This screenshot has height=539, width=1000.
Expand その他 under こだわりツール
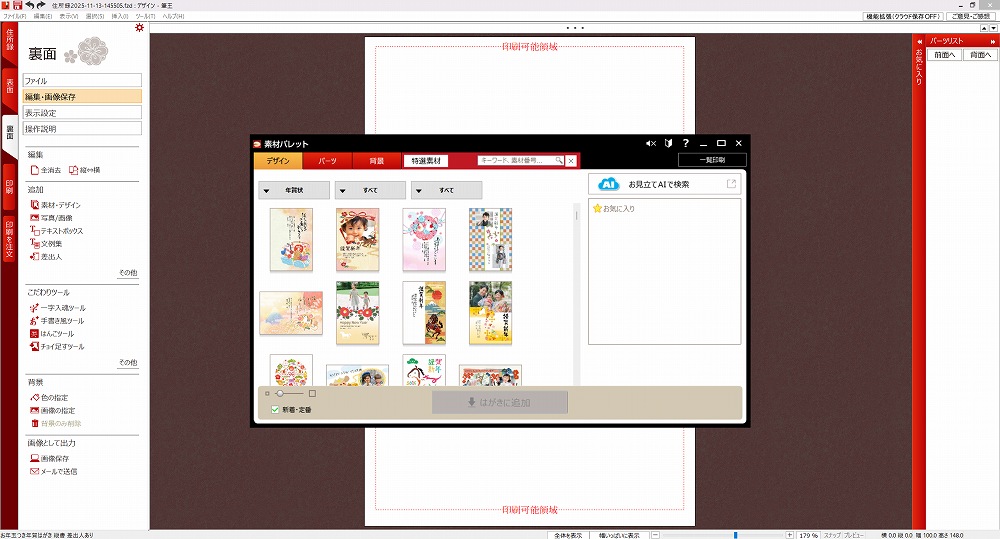pyautogui.click(x=128, y=362)
